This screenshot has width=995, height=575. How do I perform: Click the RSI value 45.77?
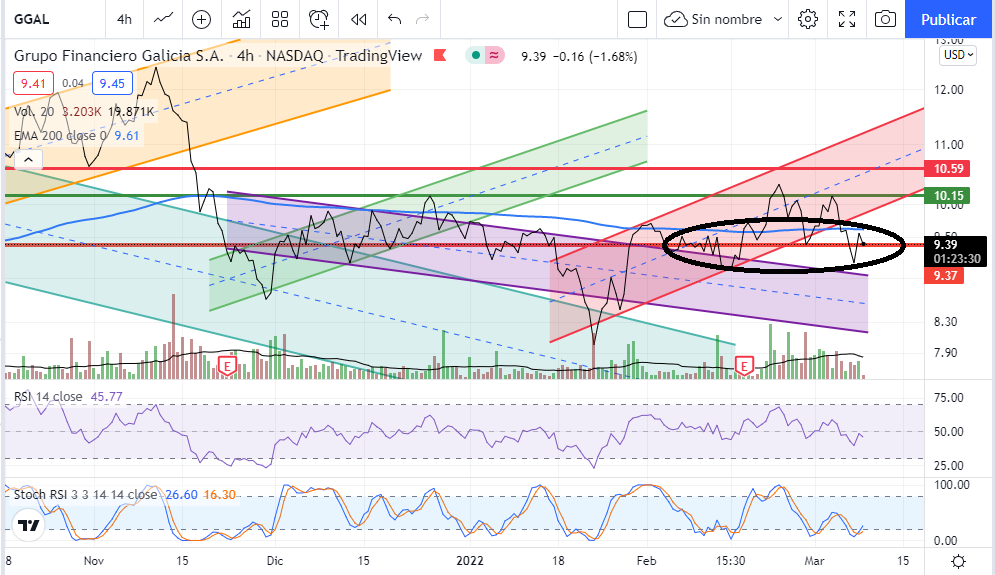[107, 397]
